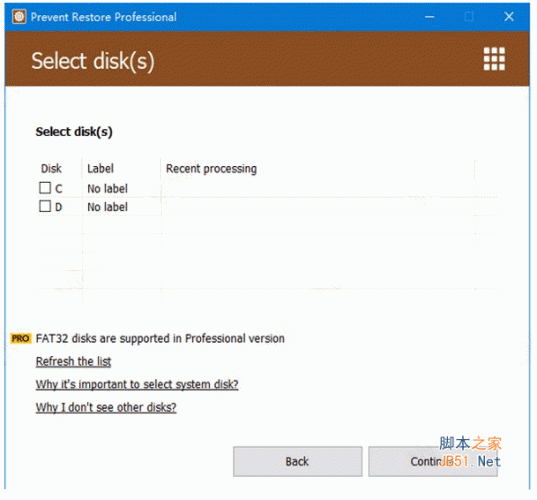The width and height of the screenshot is (537, 500).
Task: Proceed with the Continue button
Action: (x=433, y=461)
